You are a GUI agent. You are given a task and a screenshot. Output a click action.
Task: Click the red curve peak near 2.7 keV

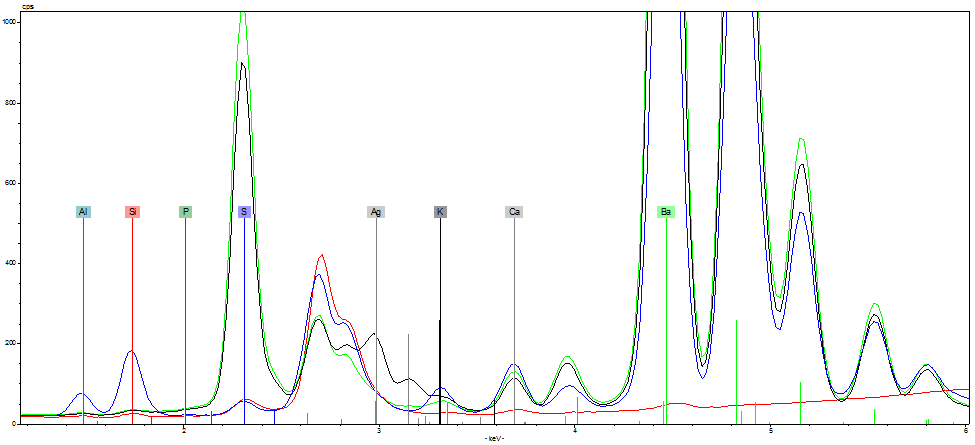coord(321,255)
